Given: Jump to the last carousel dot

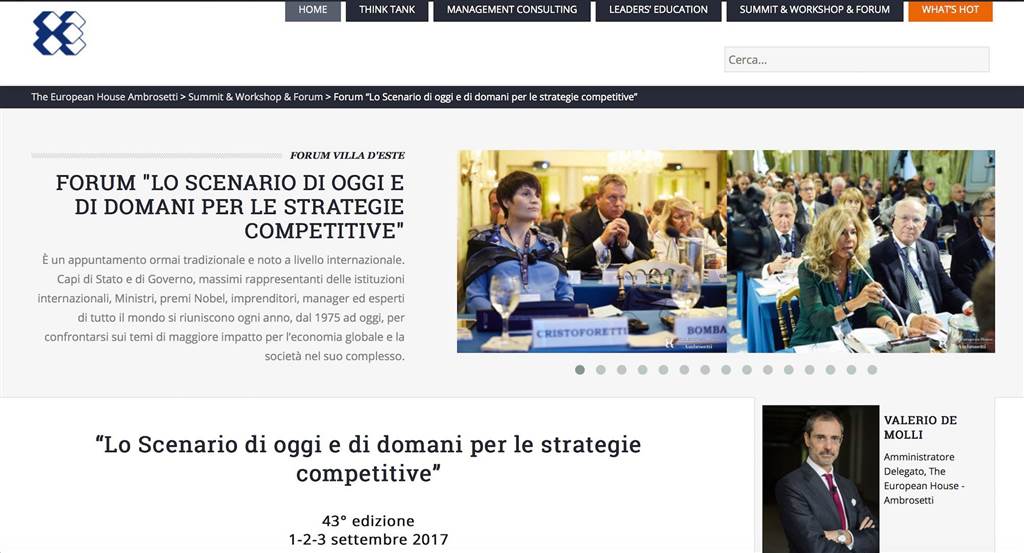Looking at the screenshot, I should click(x=872, y=370).
